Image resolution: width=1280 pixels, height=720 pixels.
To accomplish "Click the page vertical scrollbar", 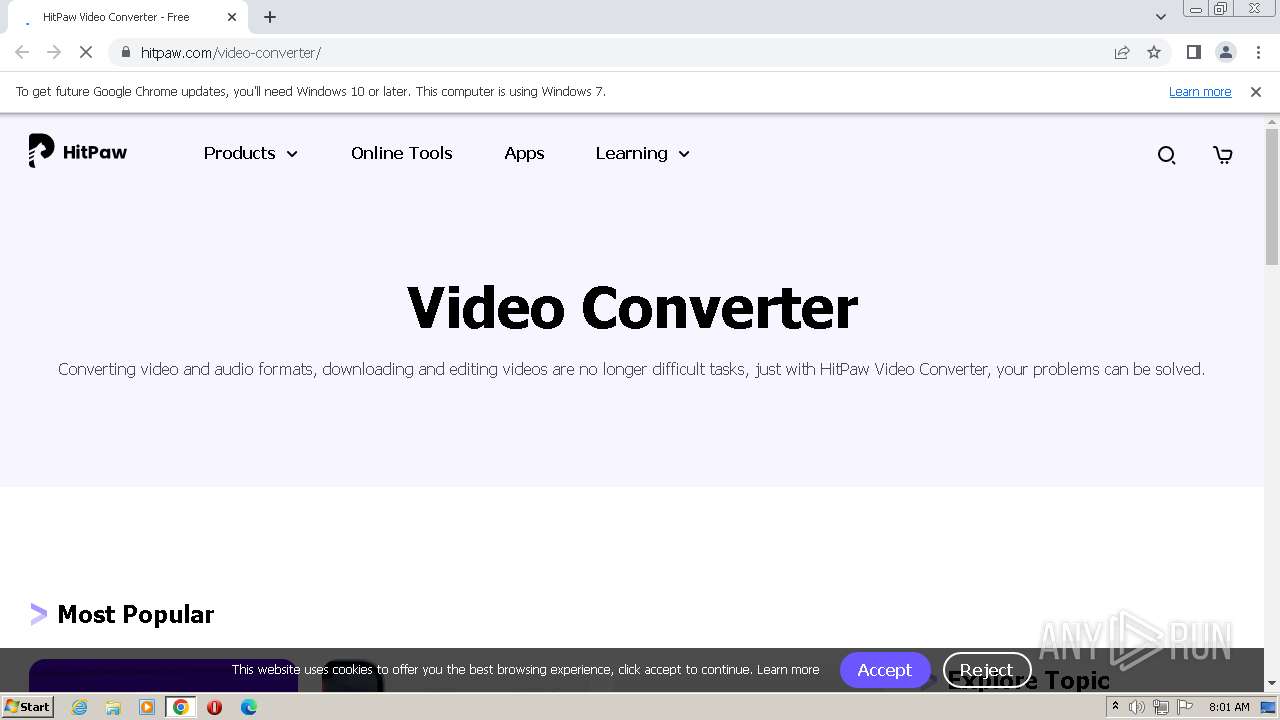I will pyautogui.click(x=1272, y=197).
